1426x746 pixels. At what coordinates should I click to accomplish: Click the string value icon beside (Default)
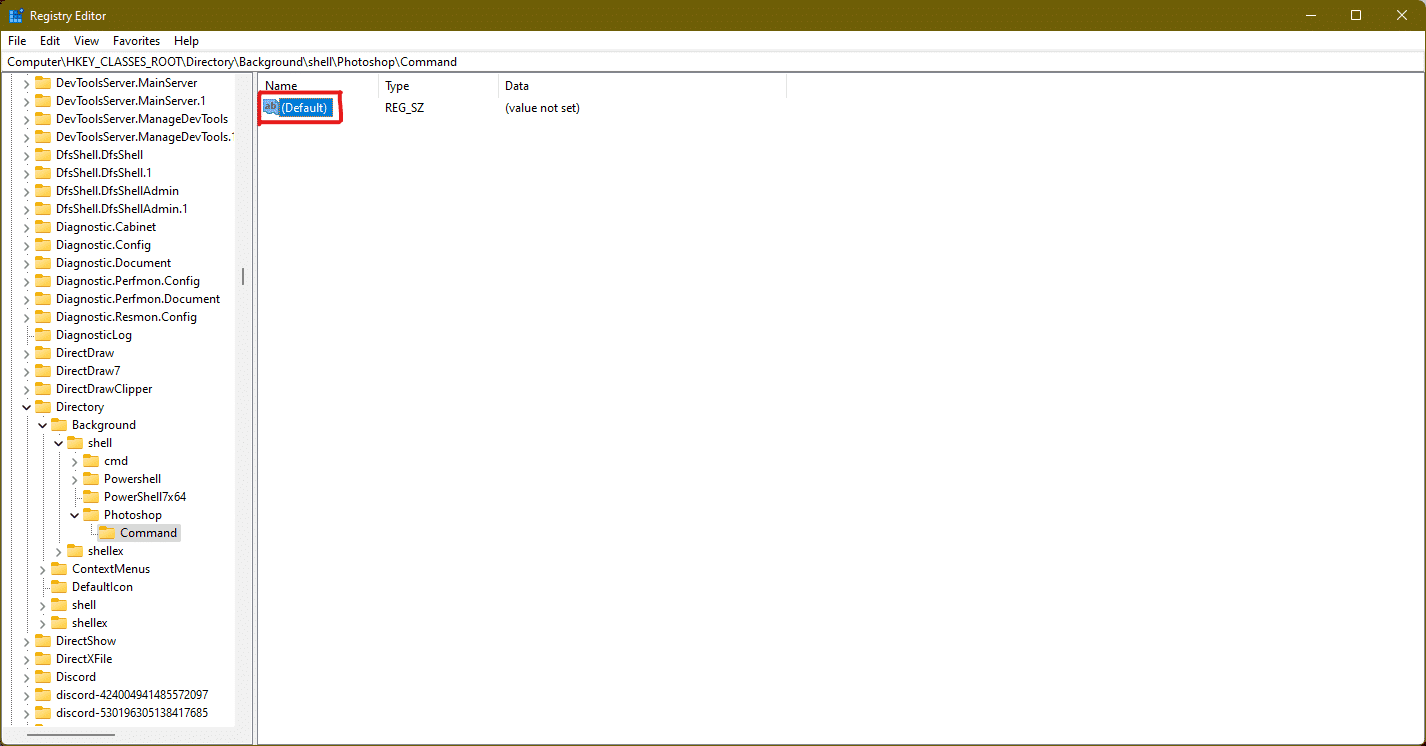click(270, 107)
